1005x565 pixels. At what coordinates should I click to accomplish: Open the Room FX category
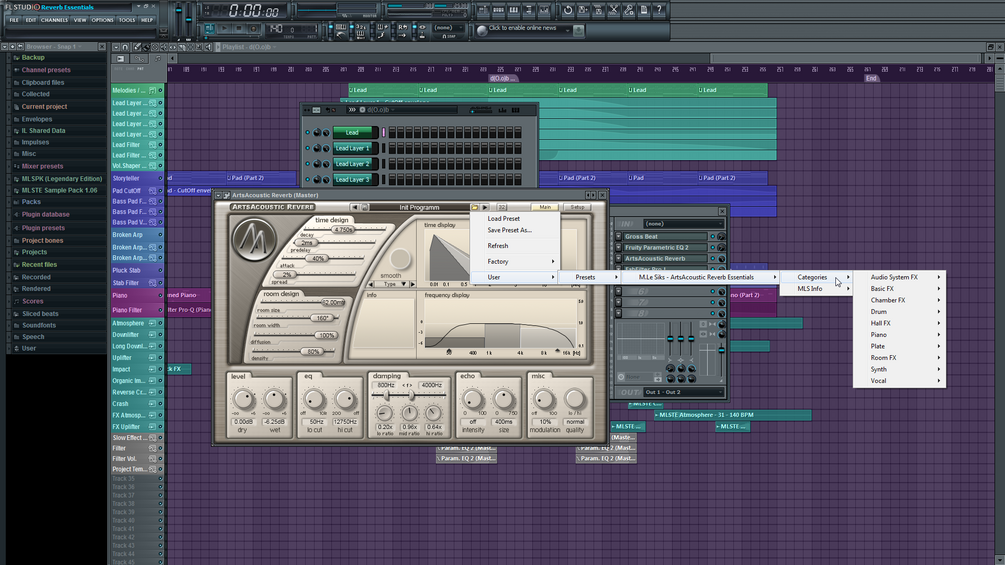point(899,358)
